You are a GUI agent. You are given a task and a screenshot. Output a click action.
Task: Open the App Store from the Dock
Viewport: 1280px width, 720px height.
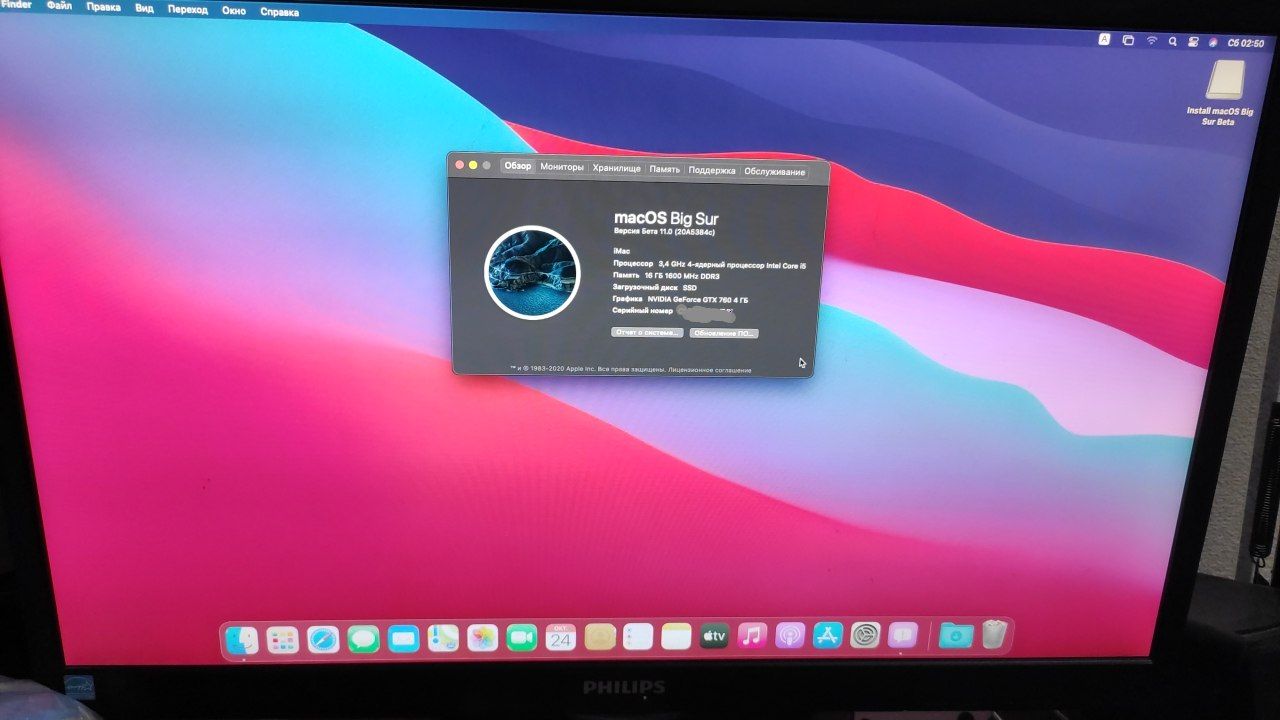[x=828, y=635]
